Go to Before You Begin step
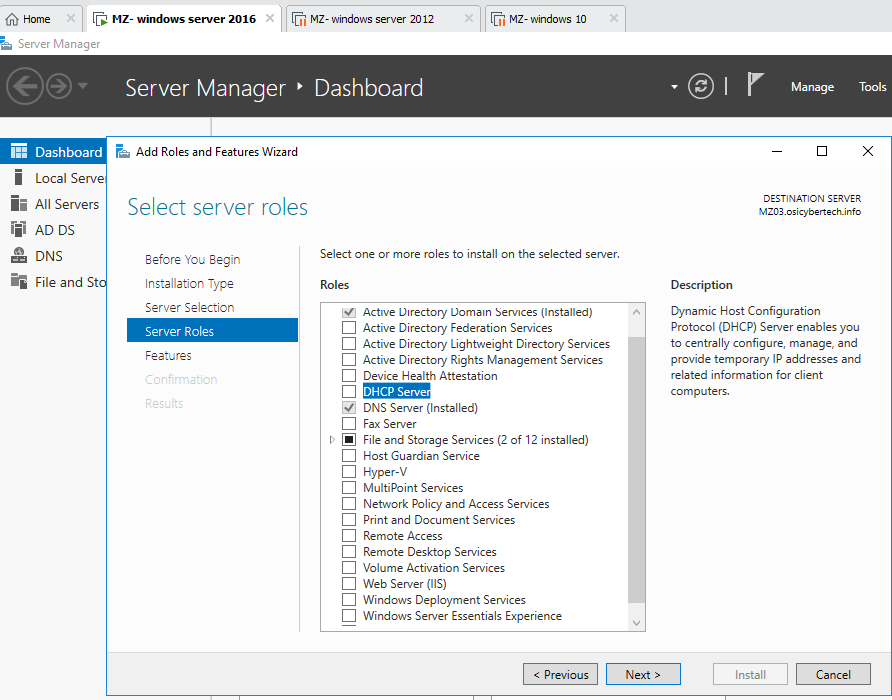The width and height of the screenshot is (892, 700). [192, 260]
